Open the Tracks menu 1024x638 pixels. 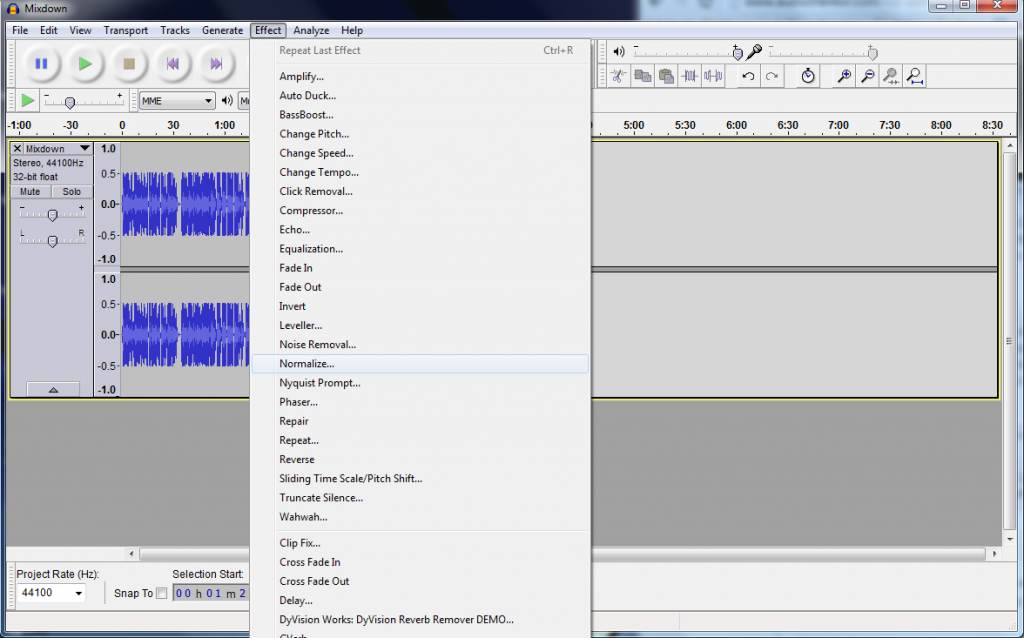point(175,30)
